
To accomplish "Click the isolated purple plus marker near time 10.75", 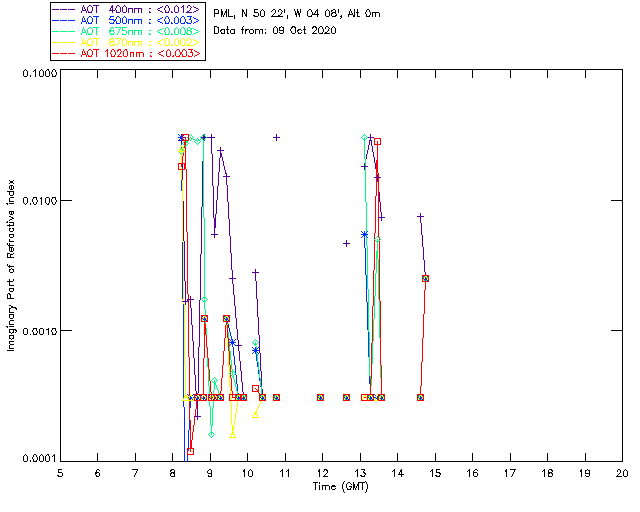I will [x=276, y=138].
